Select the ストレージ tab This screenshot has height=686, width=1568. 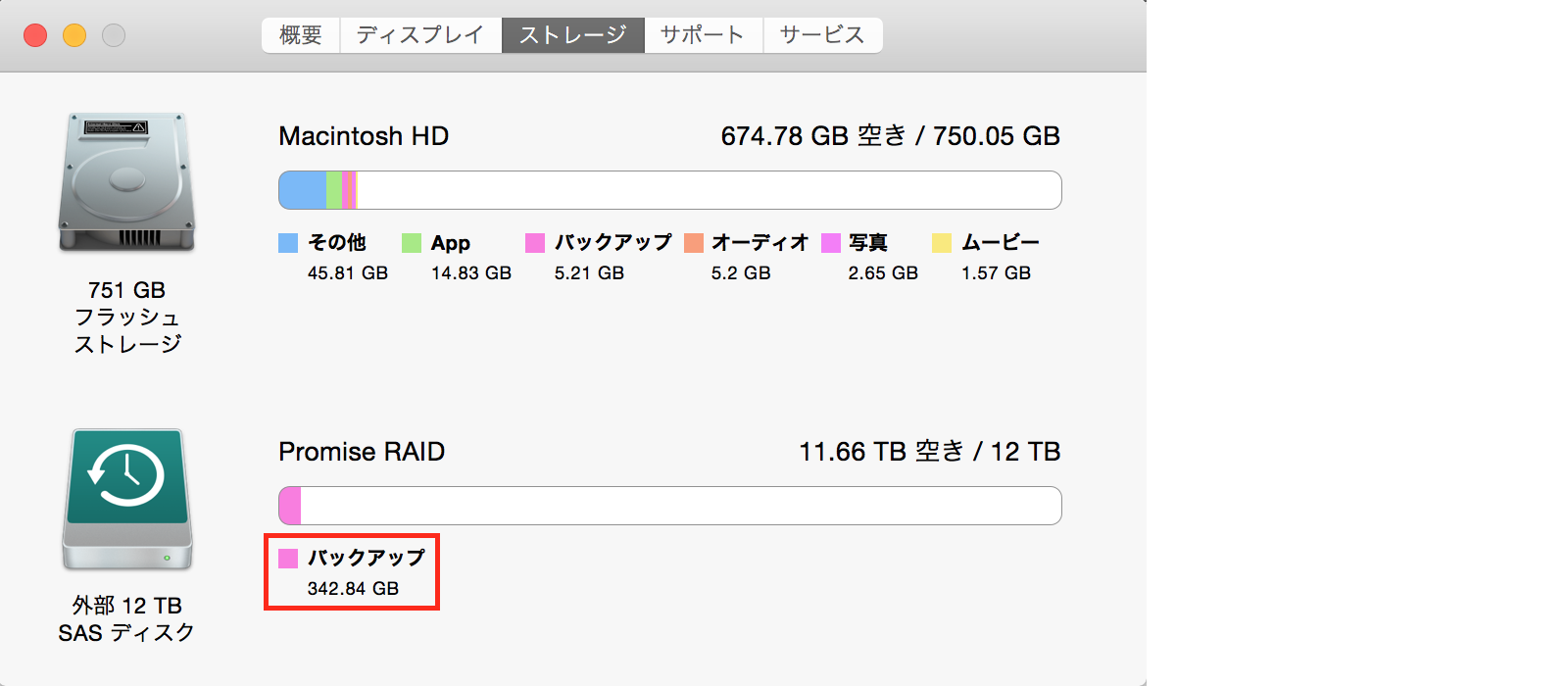572,35
